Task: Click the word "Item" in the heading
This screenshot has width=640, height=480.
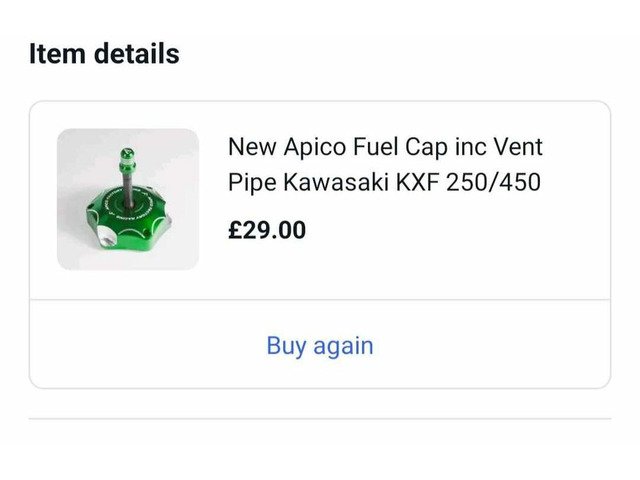Action: [58, 53]
